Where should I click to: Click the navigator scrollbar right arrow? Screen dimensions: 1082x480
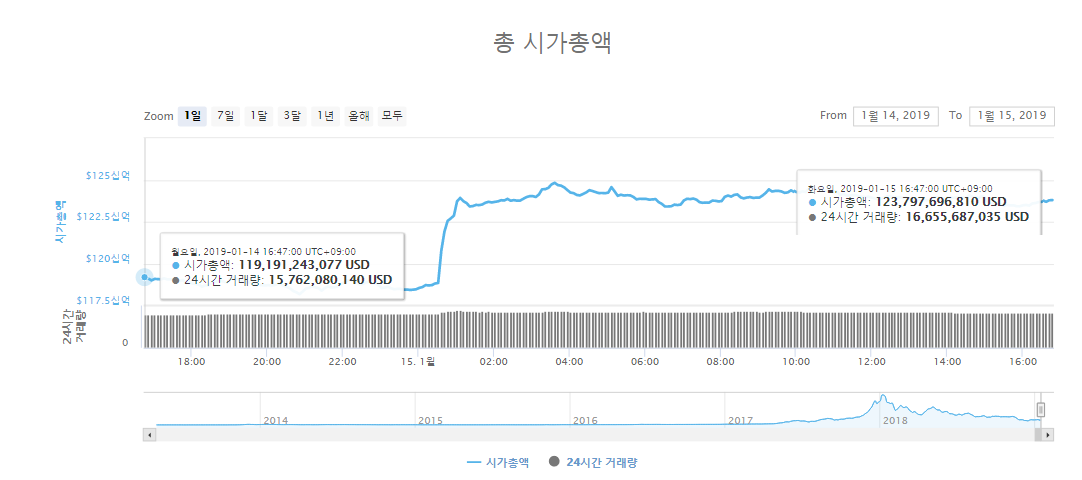(x=1048, y=435)
